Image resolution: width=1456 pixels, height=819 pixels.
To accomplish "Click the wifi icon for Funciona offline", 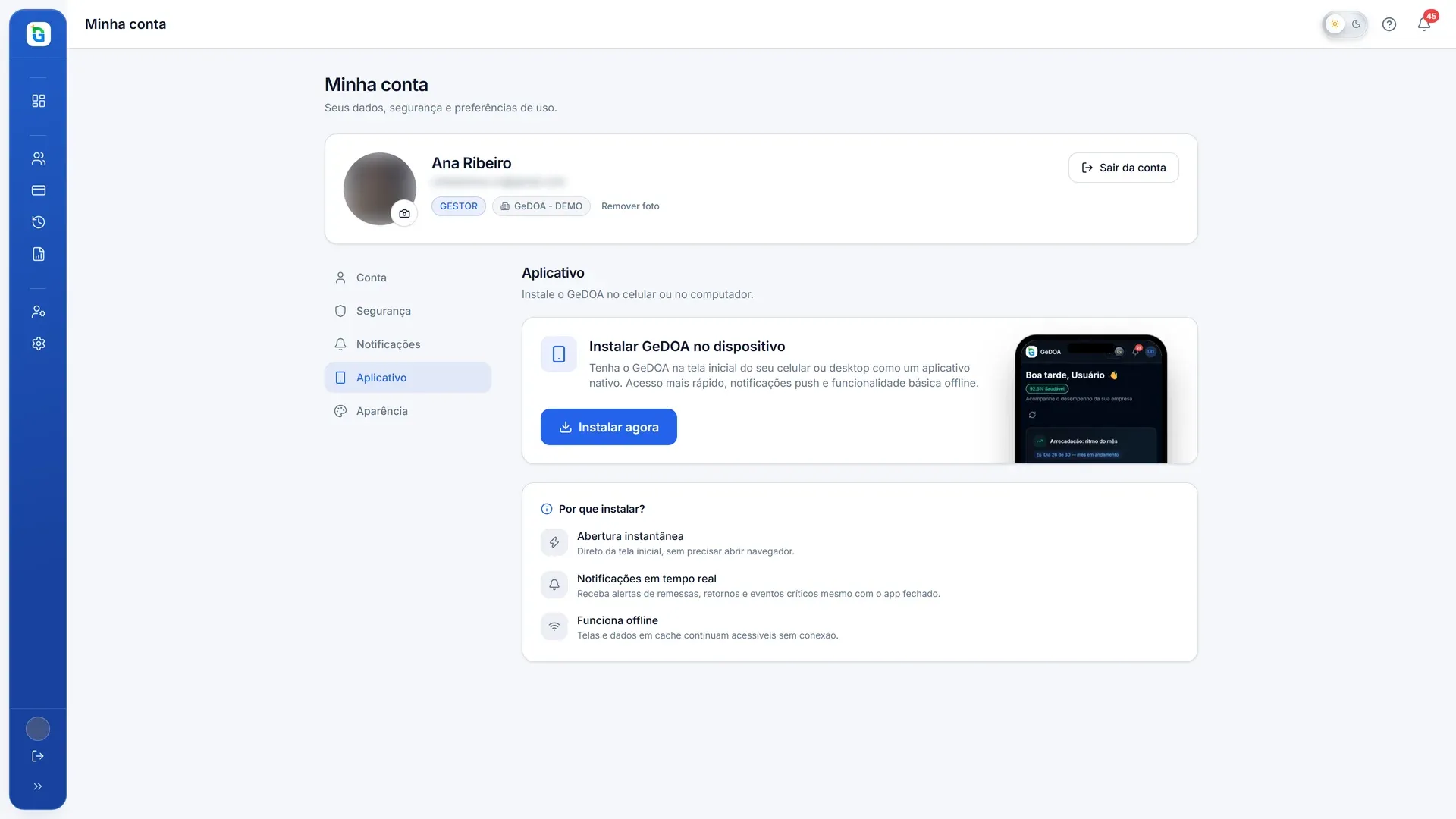I will coord(554,626).
